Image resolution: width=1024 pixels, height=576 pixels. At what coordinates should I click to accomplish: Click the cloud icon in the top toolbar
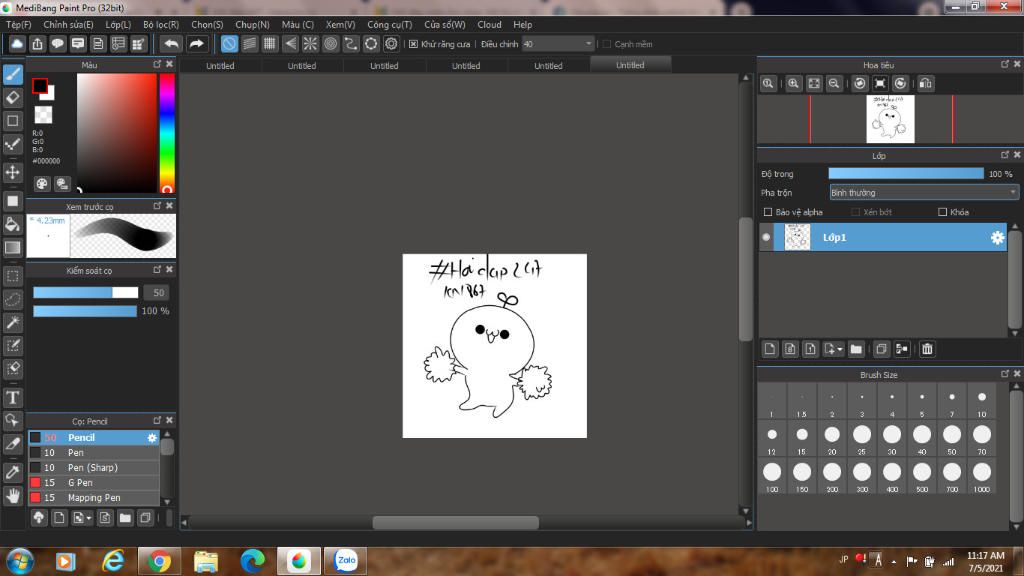tap(17, 44)
